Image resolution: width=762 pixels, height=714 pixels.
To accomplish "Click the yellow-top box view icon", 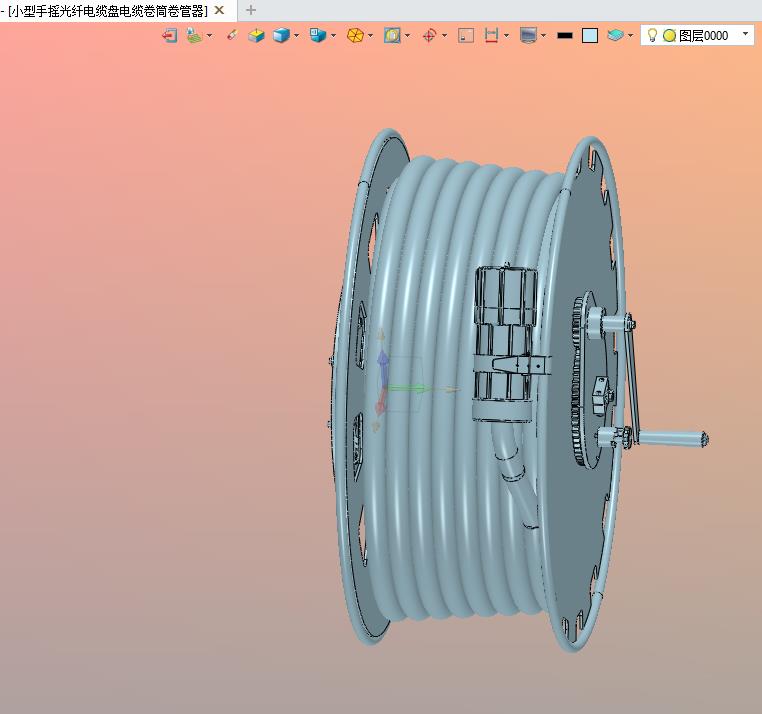I will (256, 35).
